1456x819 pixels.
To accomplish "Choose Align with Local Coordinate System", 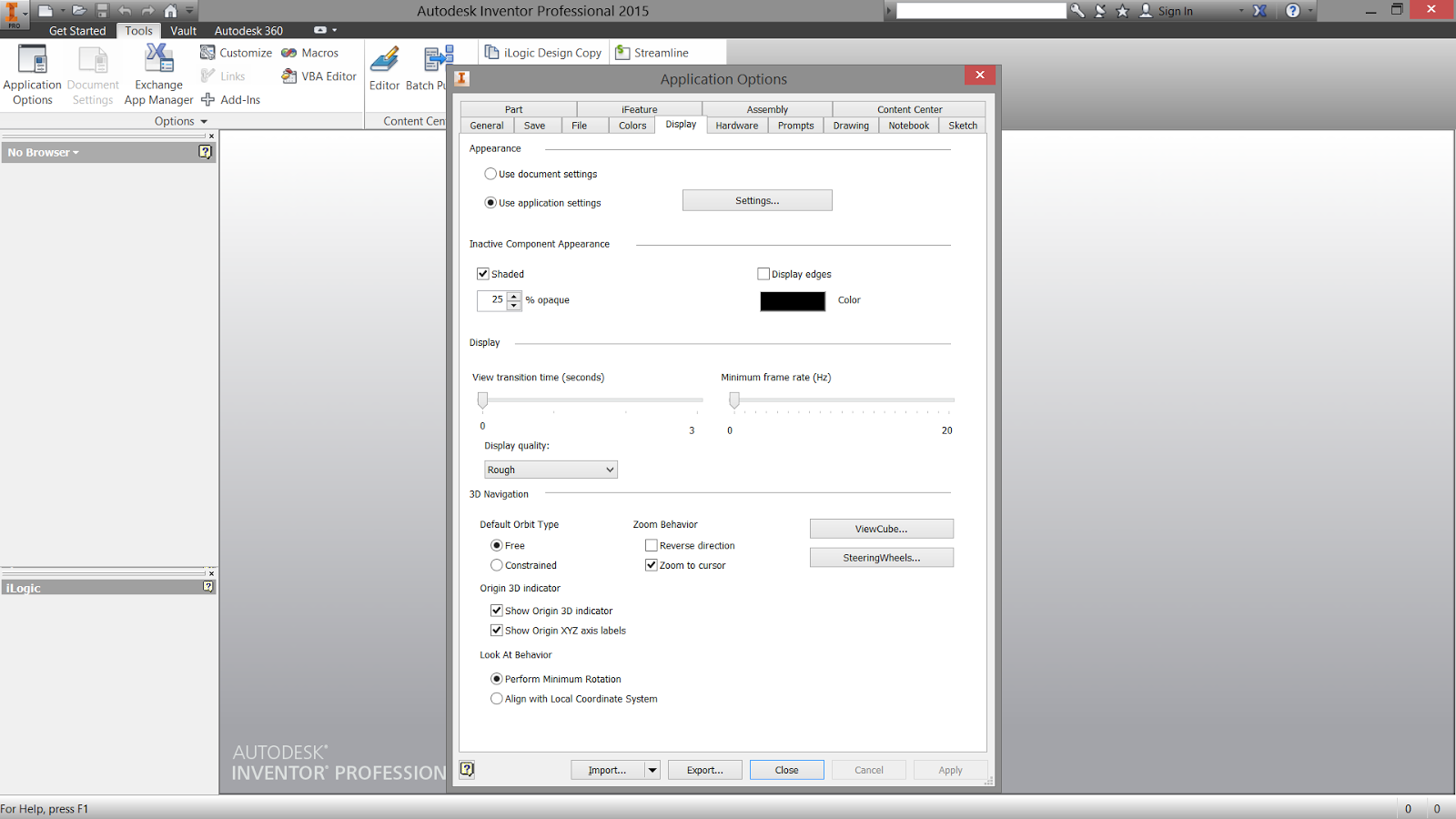I will 497,698.
